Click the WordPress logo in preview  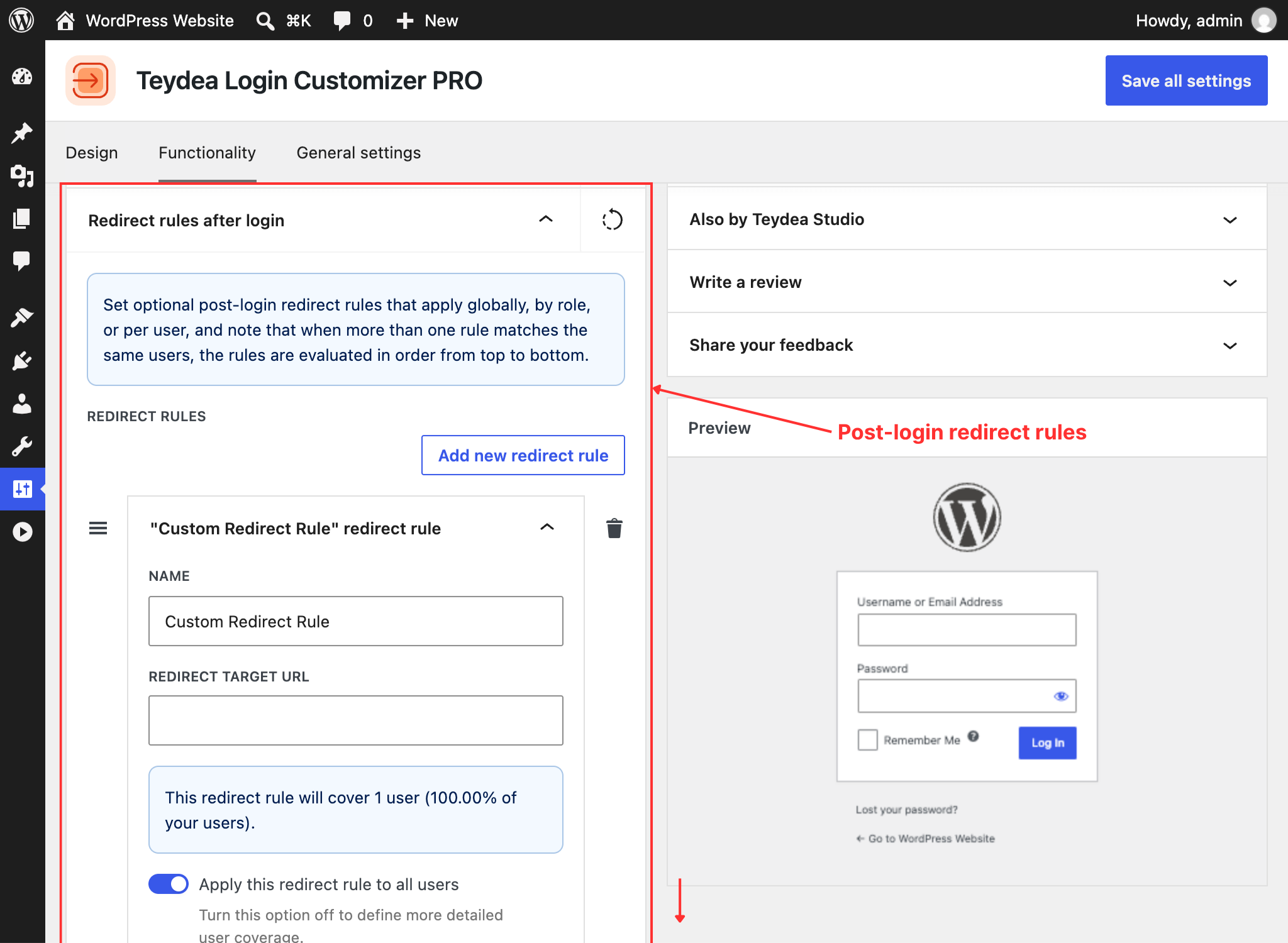click(x=967, y=517)
